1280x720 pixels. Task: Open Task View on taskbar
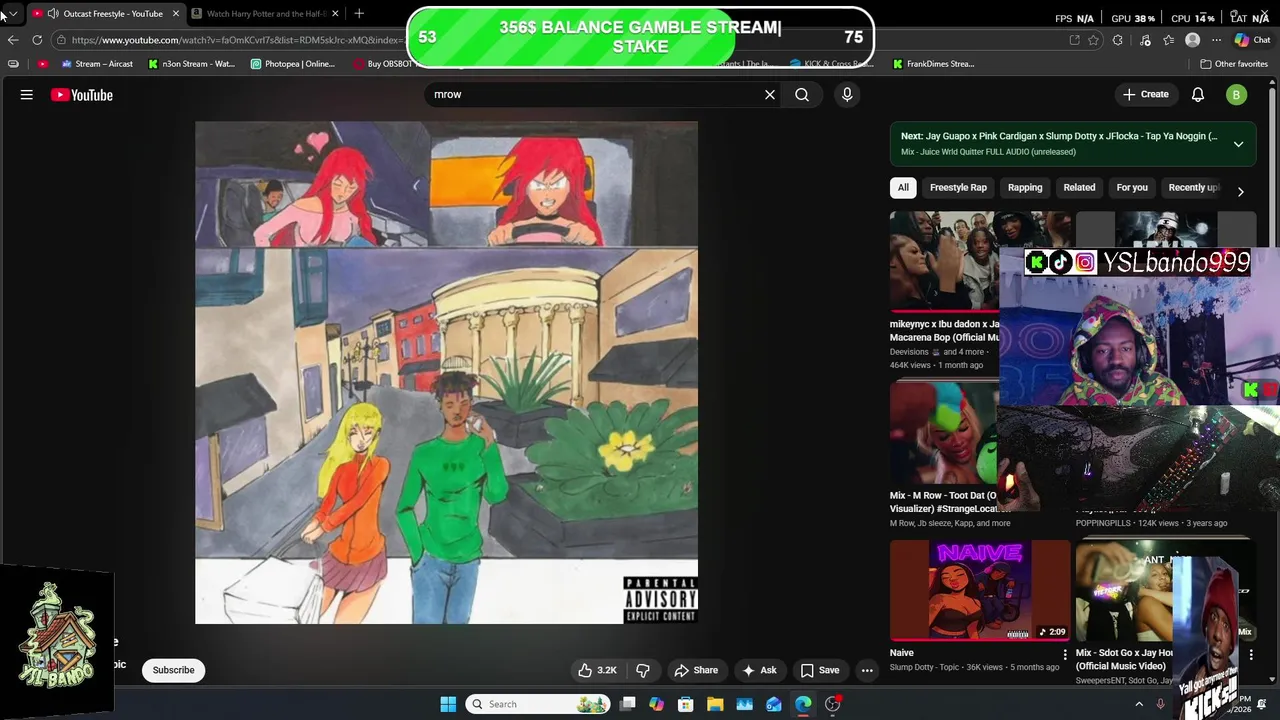pyautogui.click(x=627, y=704)
